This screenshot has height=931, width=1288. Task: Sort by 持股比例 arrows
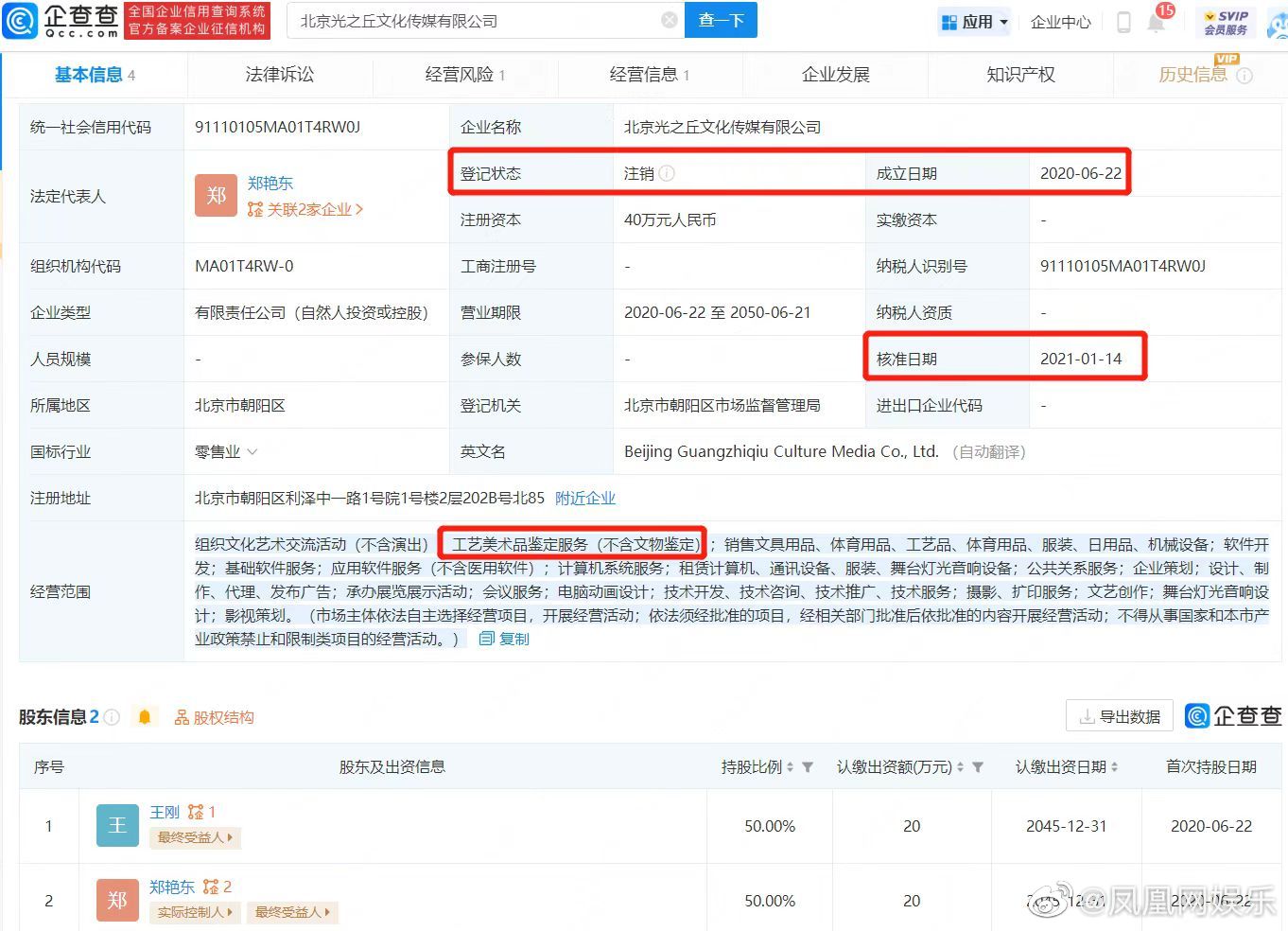pyautogui.click(x=791, y=767)
